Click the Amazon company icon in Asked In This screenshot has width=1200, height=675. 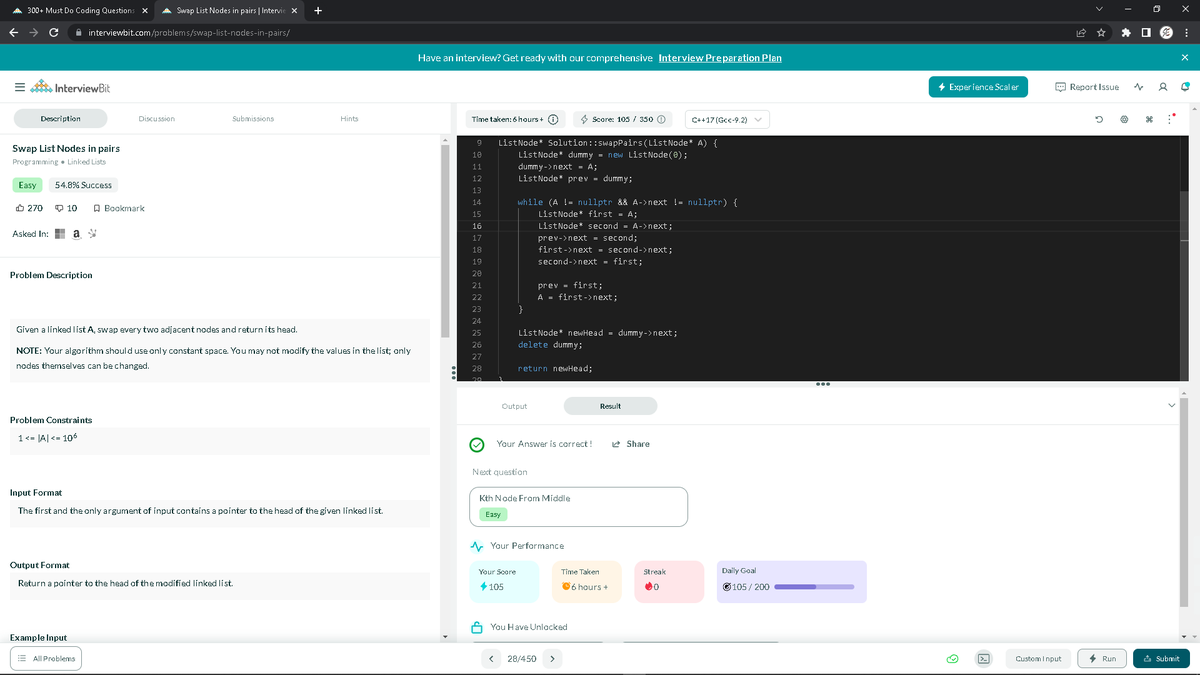click(77, 234)
